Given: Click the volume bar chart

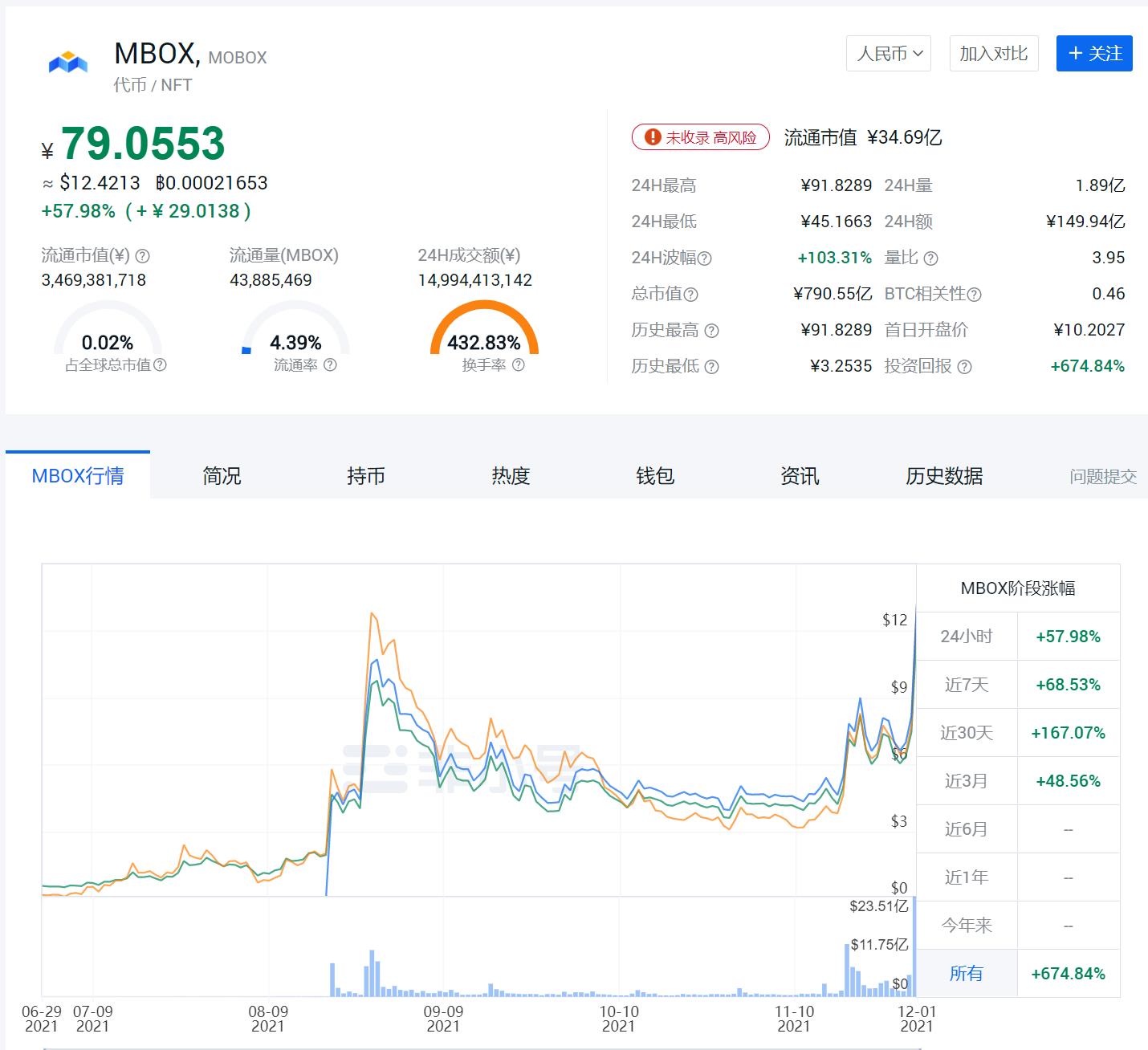Looking at the screenshot, I should [x=478, y=946].
